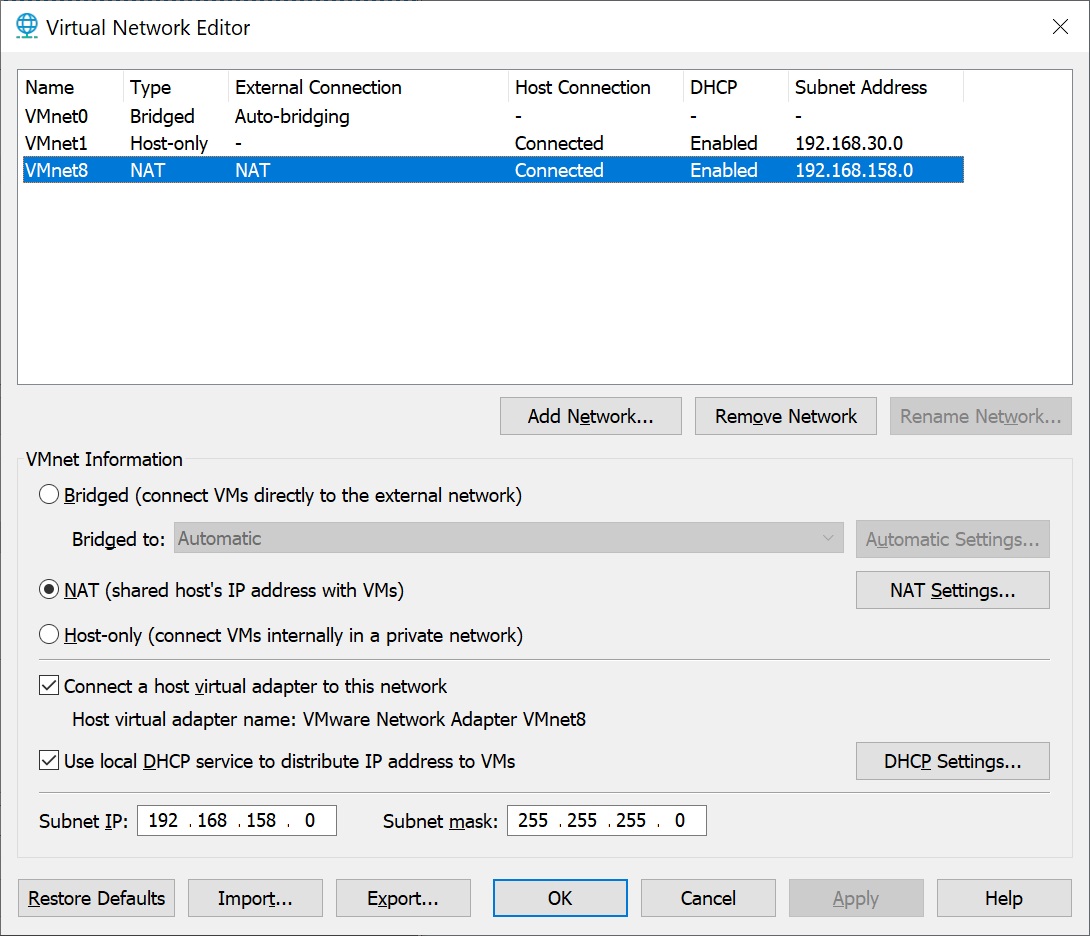Viewport: 1090px width, 936px height.
Task: Click the 192.168.158.0 subnet address cell
Action: pos(854,170)
